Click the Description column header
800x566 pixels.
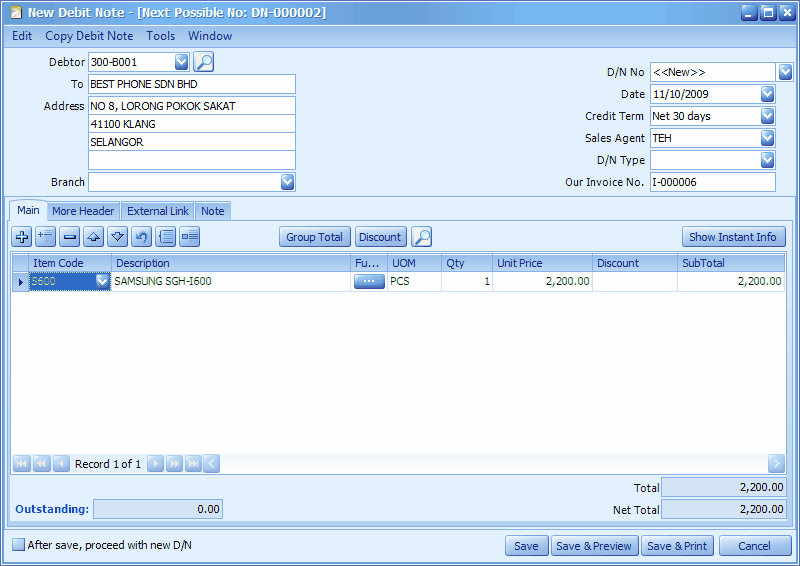point(231,263)
